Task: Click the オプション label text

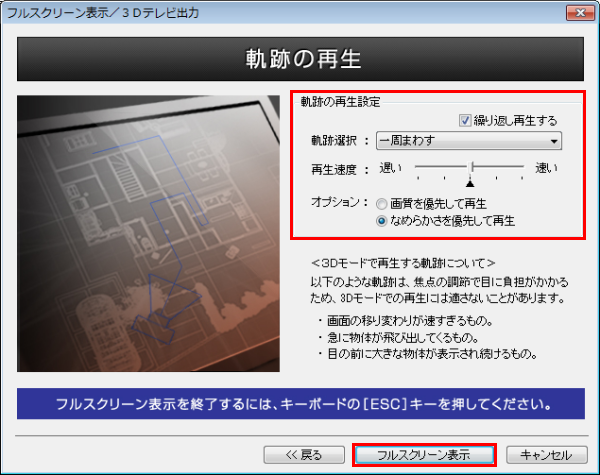Action: (338, 202)
